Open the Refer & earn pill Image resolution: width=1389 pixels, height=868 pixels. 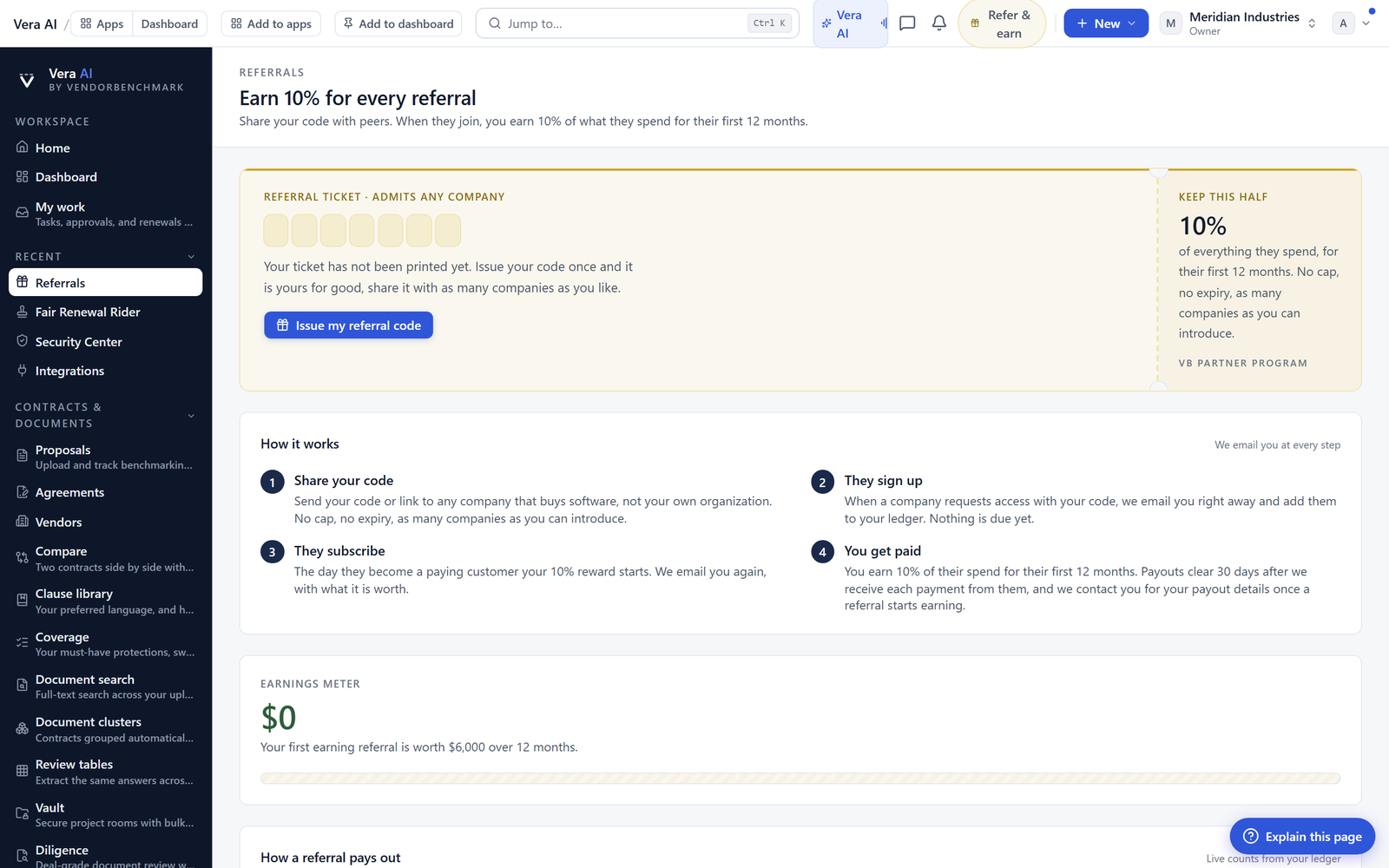point(1002,24)
